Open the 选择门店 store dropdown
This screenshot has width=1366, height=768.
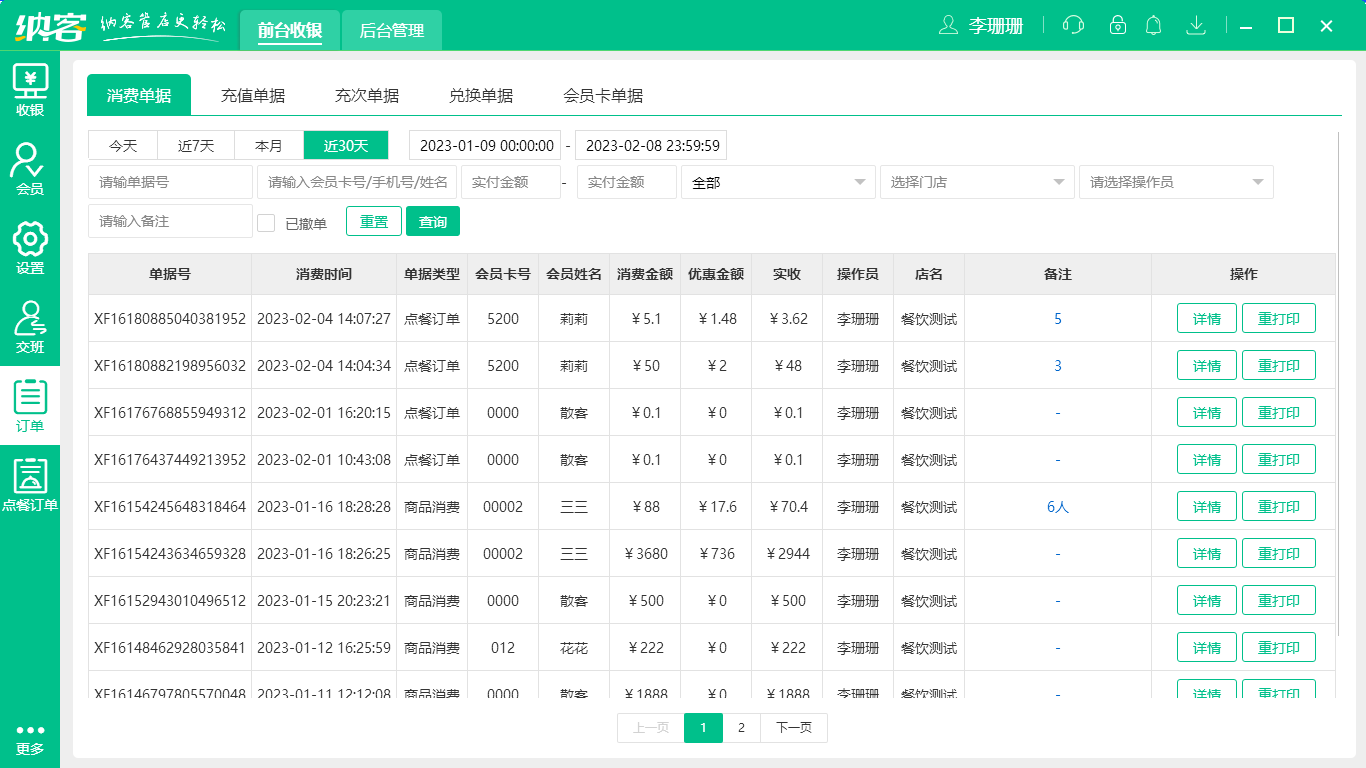976,182
